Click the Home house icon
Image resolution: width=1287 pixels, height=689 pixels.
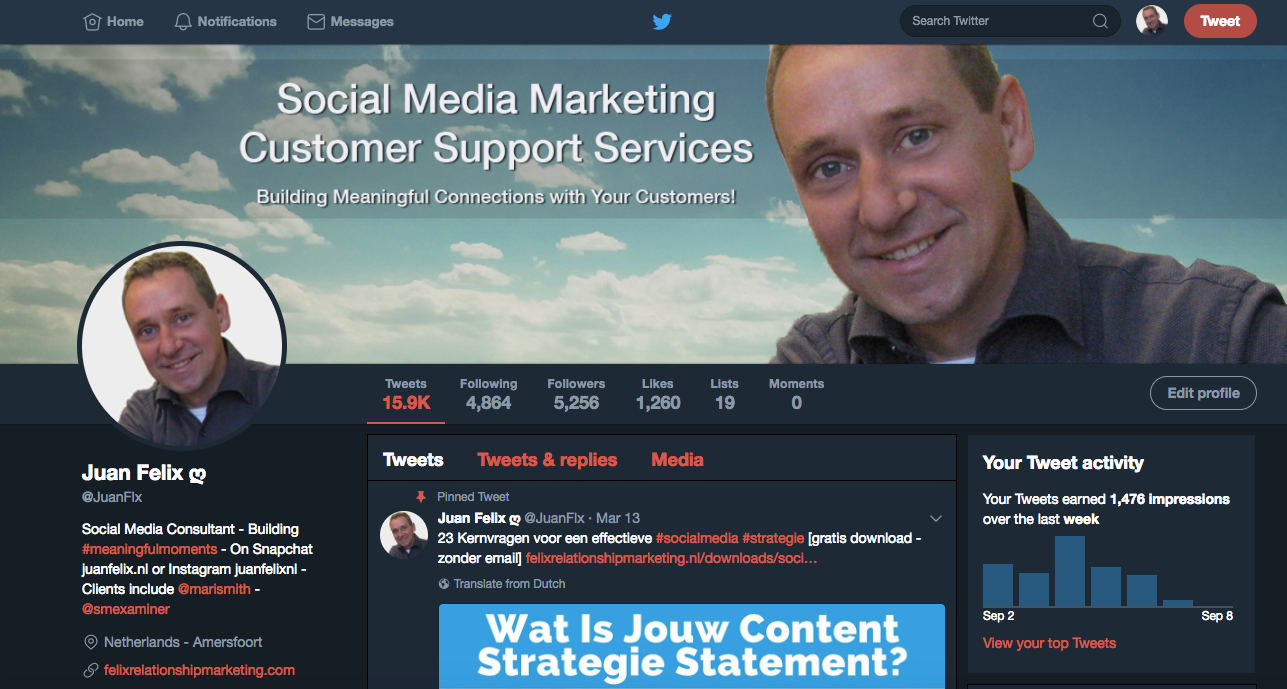[92, 21]
